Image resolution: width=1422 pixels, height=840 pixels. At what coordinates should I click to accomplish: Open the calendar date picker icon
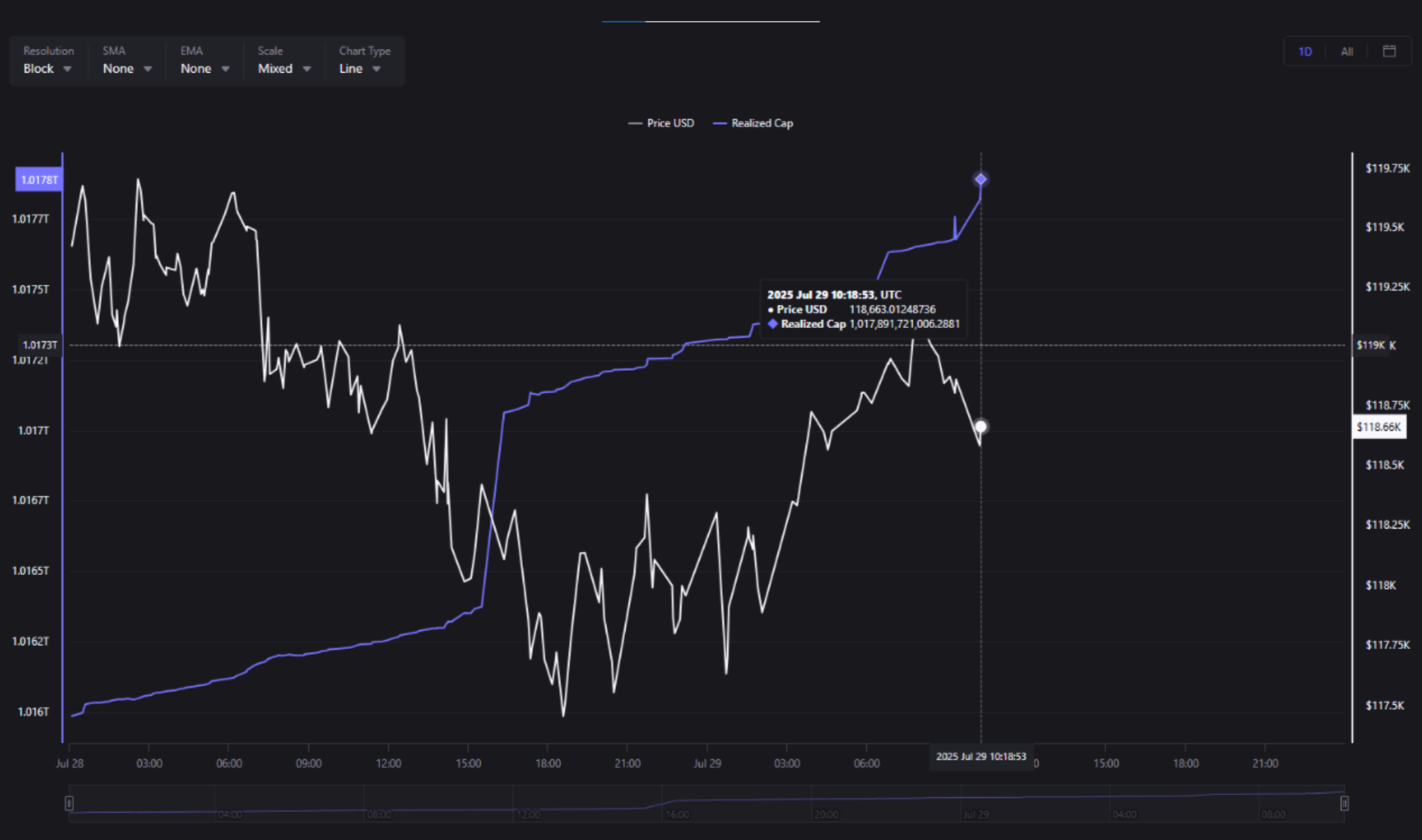pos(1389,51)
